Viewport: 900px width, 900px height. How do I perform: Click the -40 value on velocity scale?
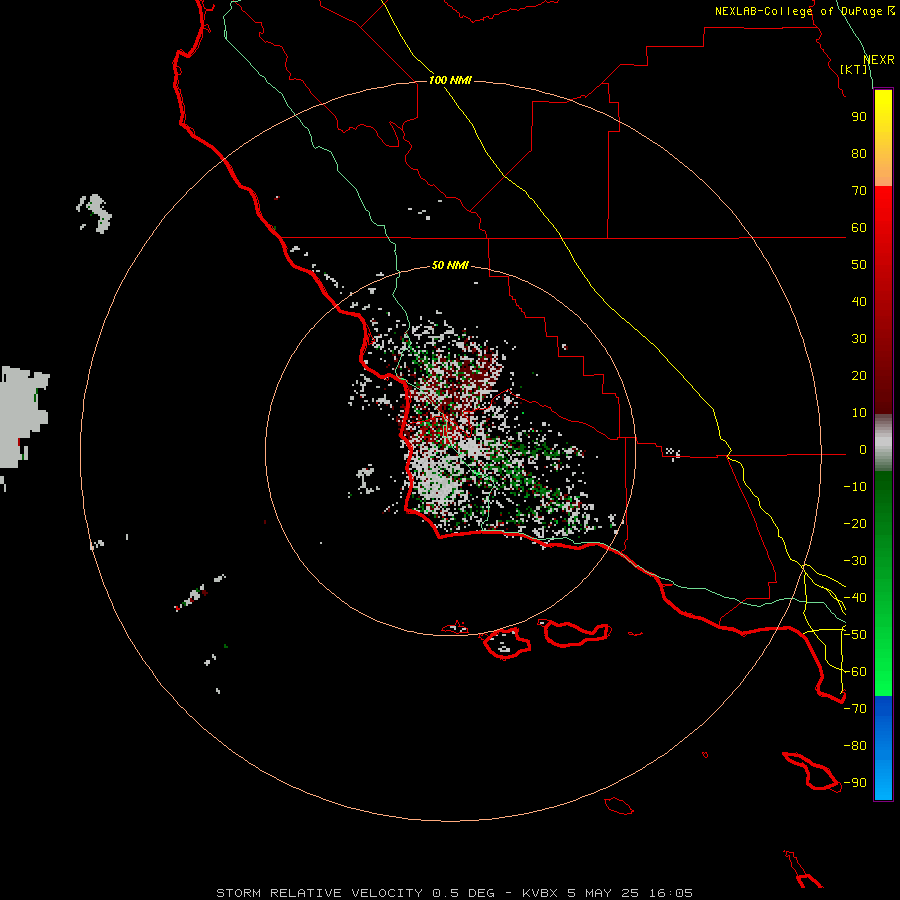855,598
